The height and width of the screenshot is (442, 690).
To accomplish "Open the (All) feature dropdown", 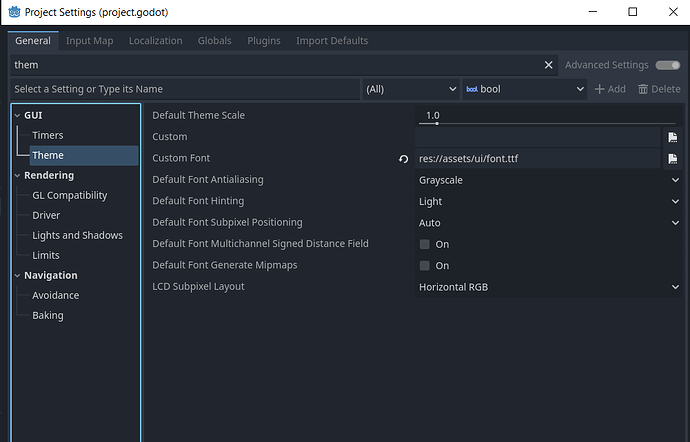I will [x=411, y=89].
